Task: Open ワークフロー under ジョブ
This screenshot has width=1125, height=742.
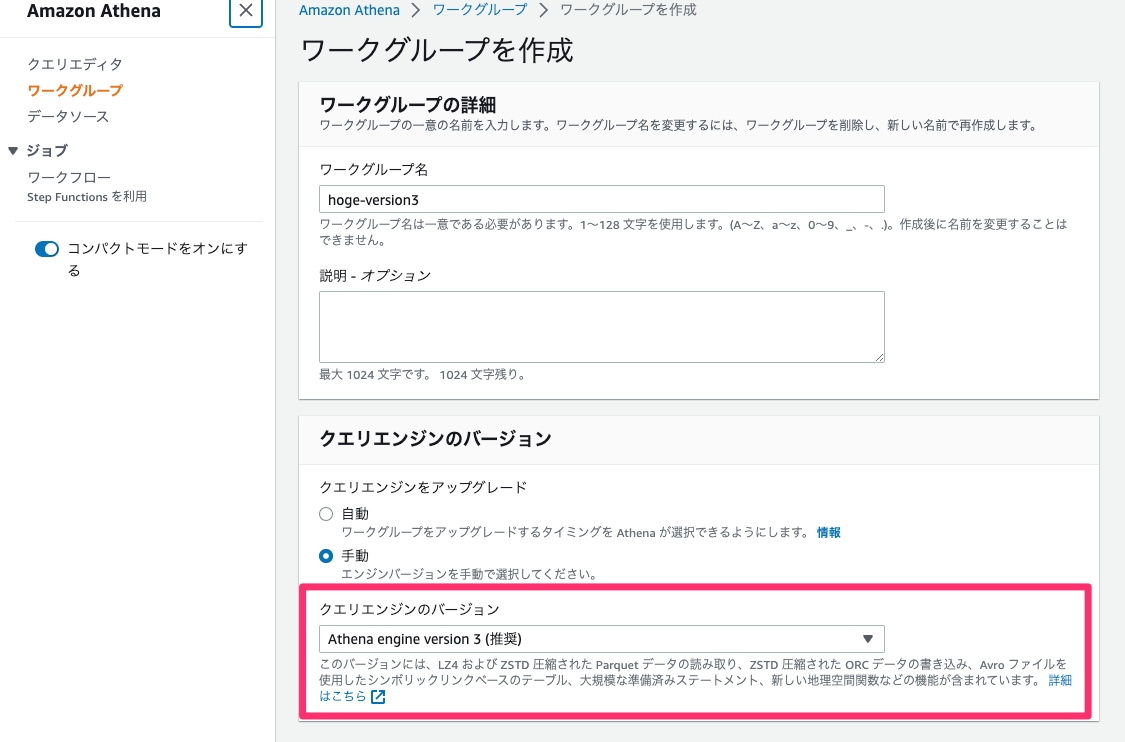Action: (x=69, y=177)
